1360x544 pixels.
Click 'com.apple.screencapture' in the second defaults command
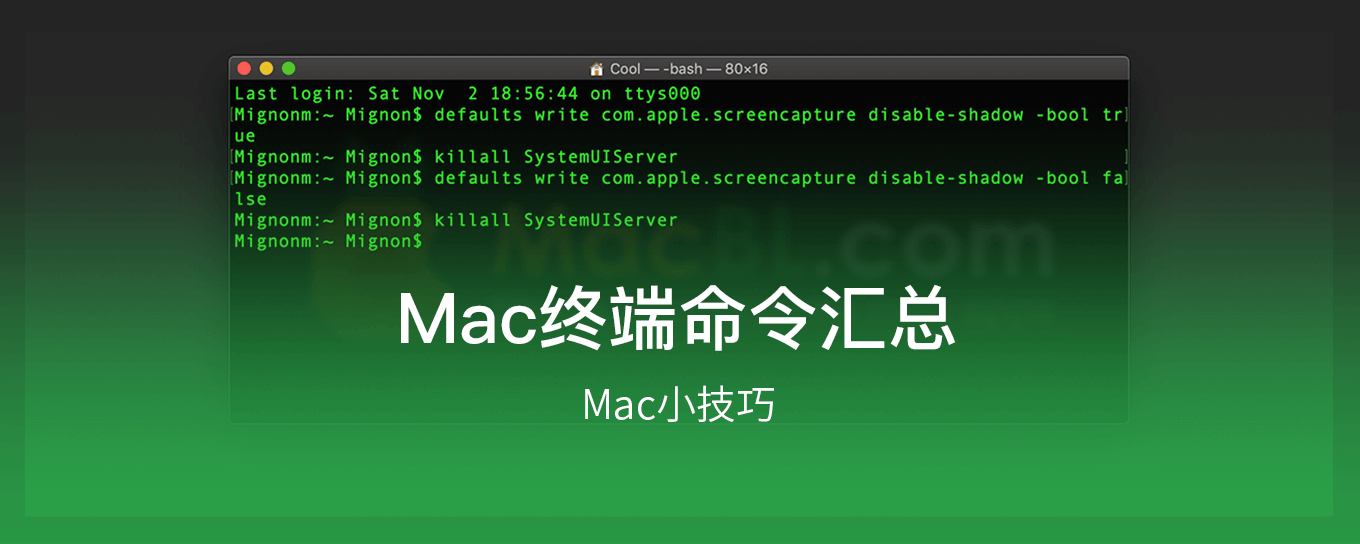(x=728, y=178)
